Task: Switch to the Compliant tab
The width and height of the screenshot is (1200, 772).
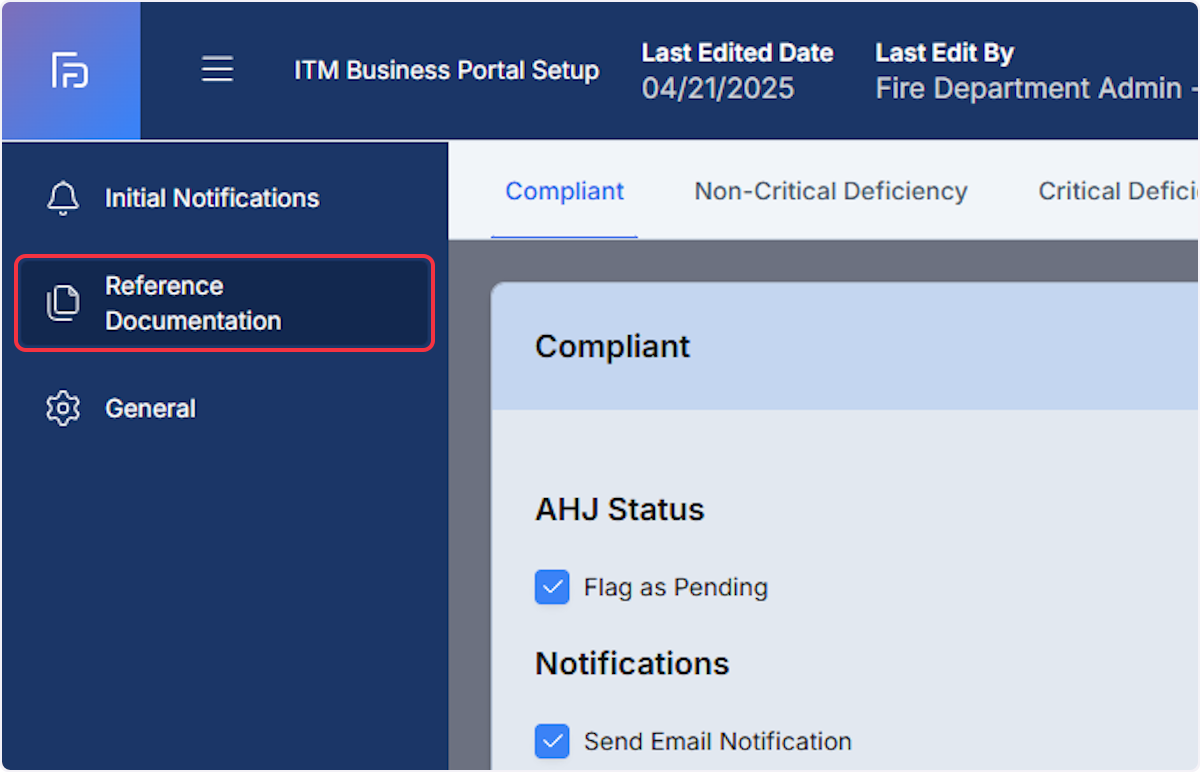Action: tap(564, 191)
